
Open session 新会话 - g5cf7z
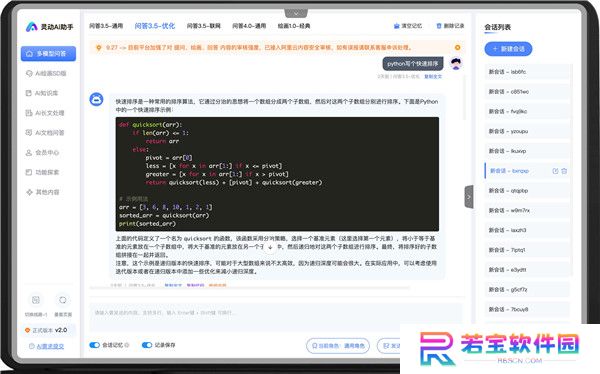coord(527,290)
